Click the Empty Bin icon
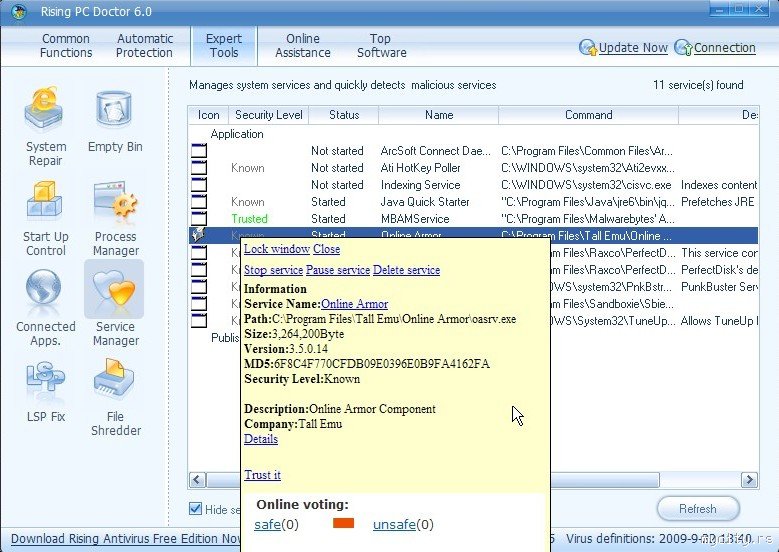 click(x=114, y=110)
